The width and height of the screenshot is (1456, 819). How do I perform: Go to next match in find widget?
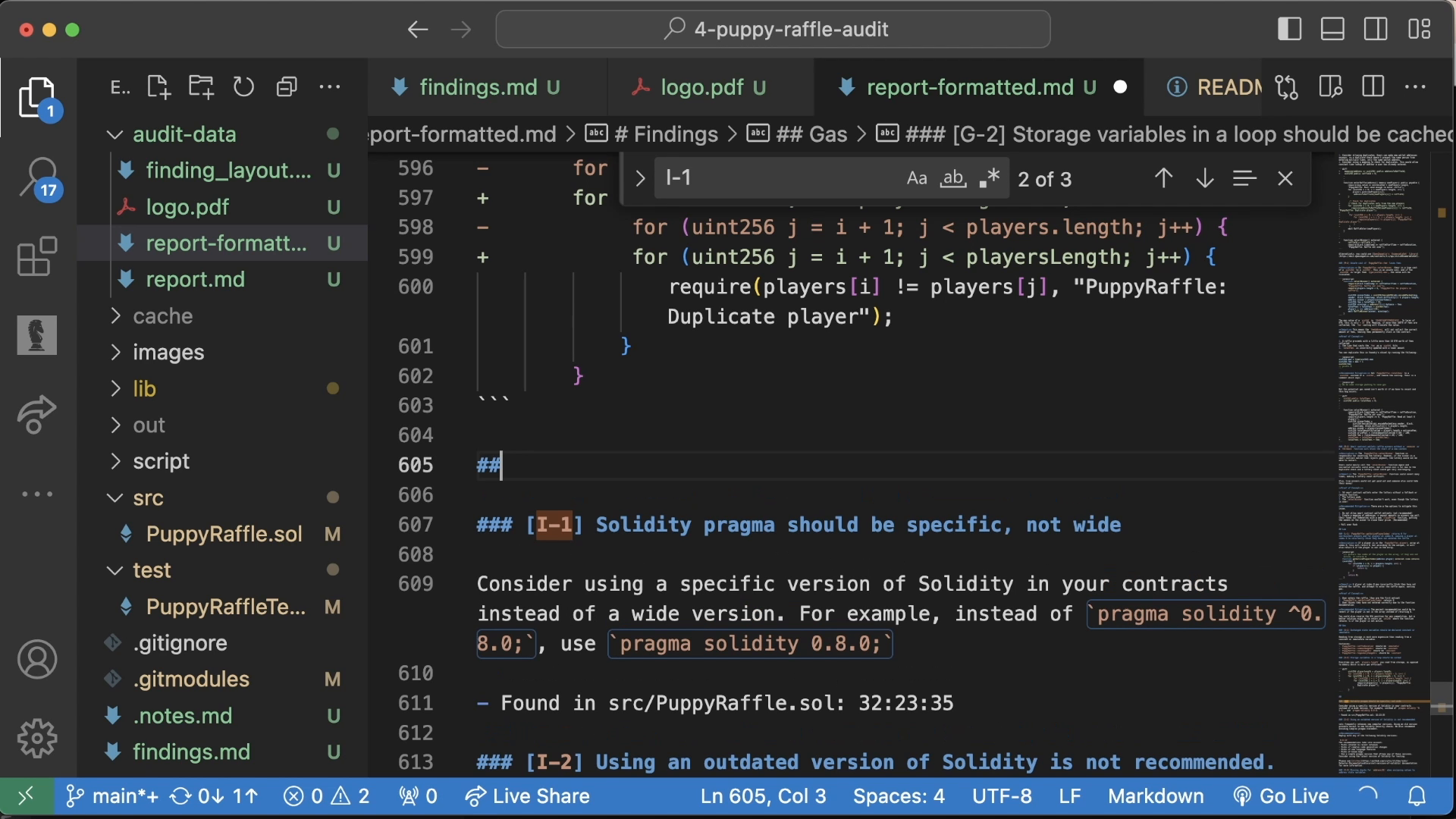click(1204, 179)
